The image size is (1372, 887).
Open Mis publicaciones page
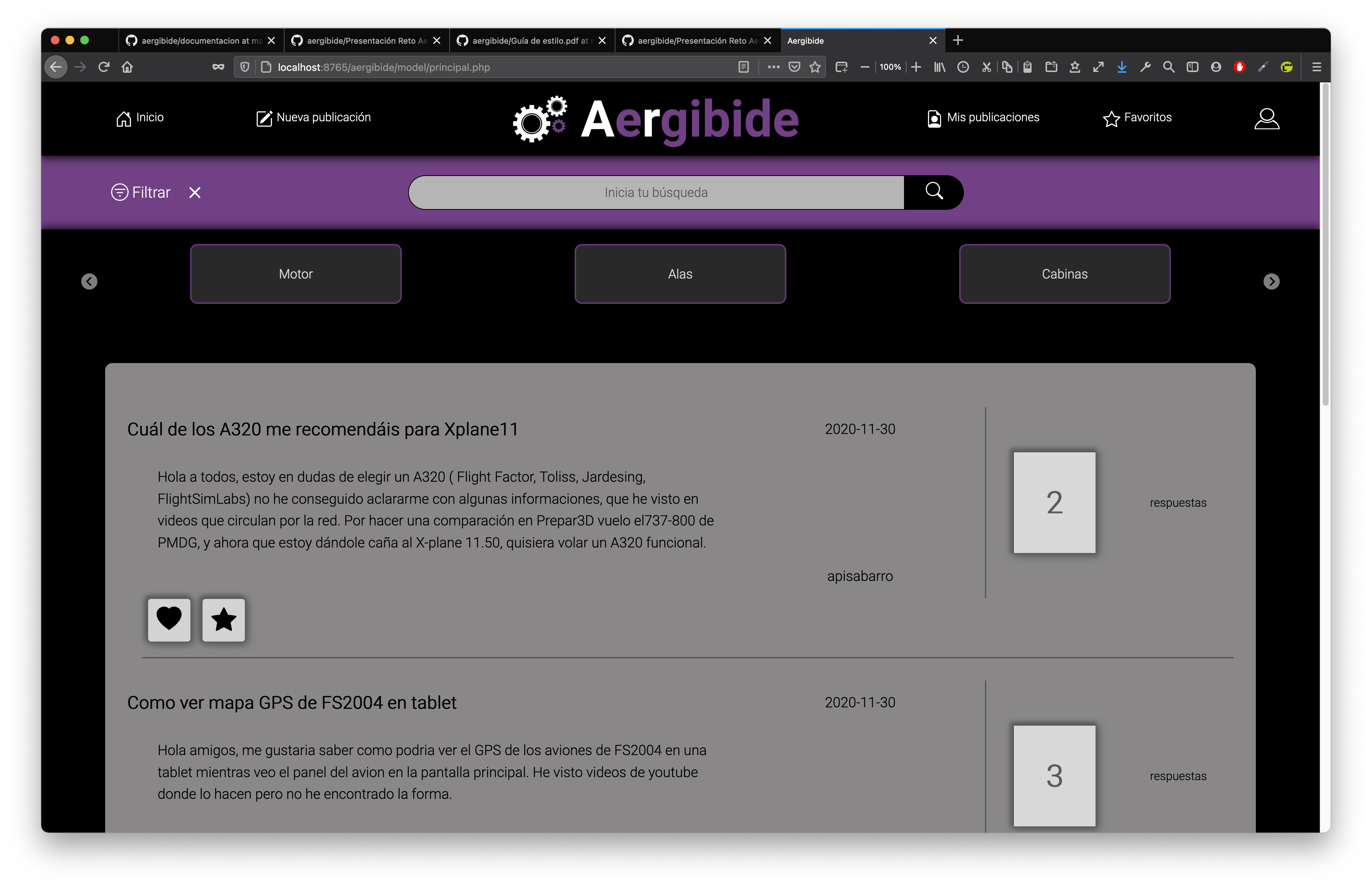tap(984, 118)
